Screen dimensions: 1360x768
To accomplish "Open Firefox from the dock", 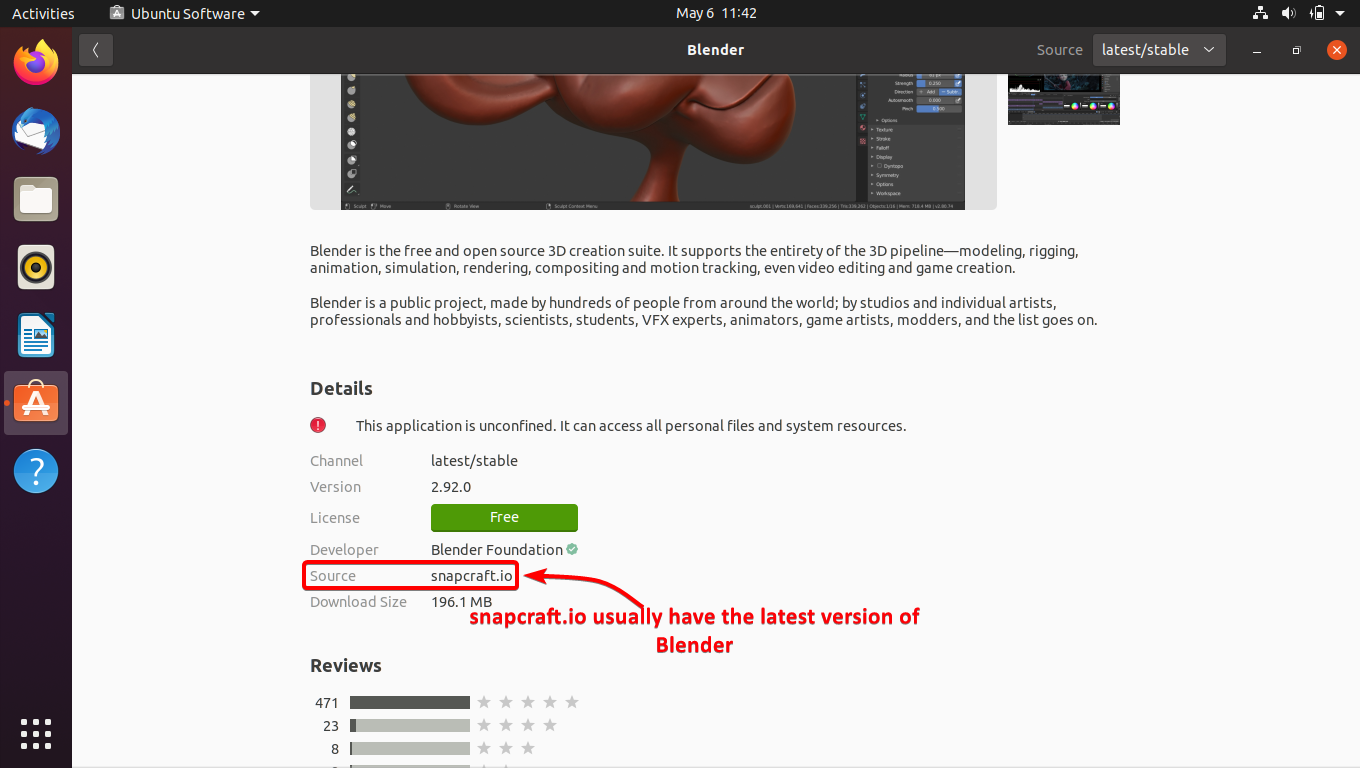I will 35,62.
